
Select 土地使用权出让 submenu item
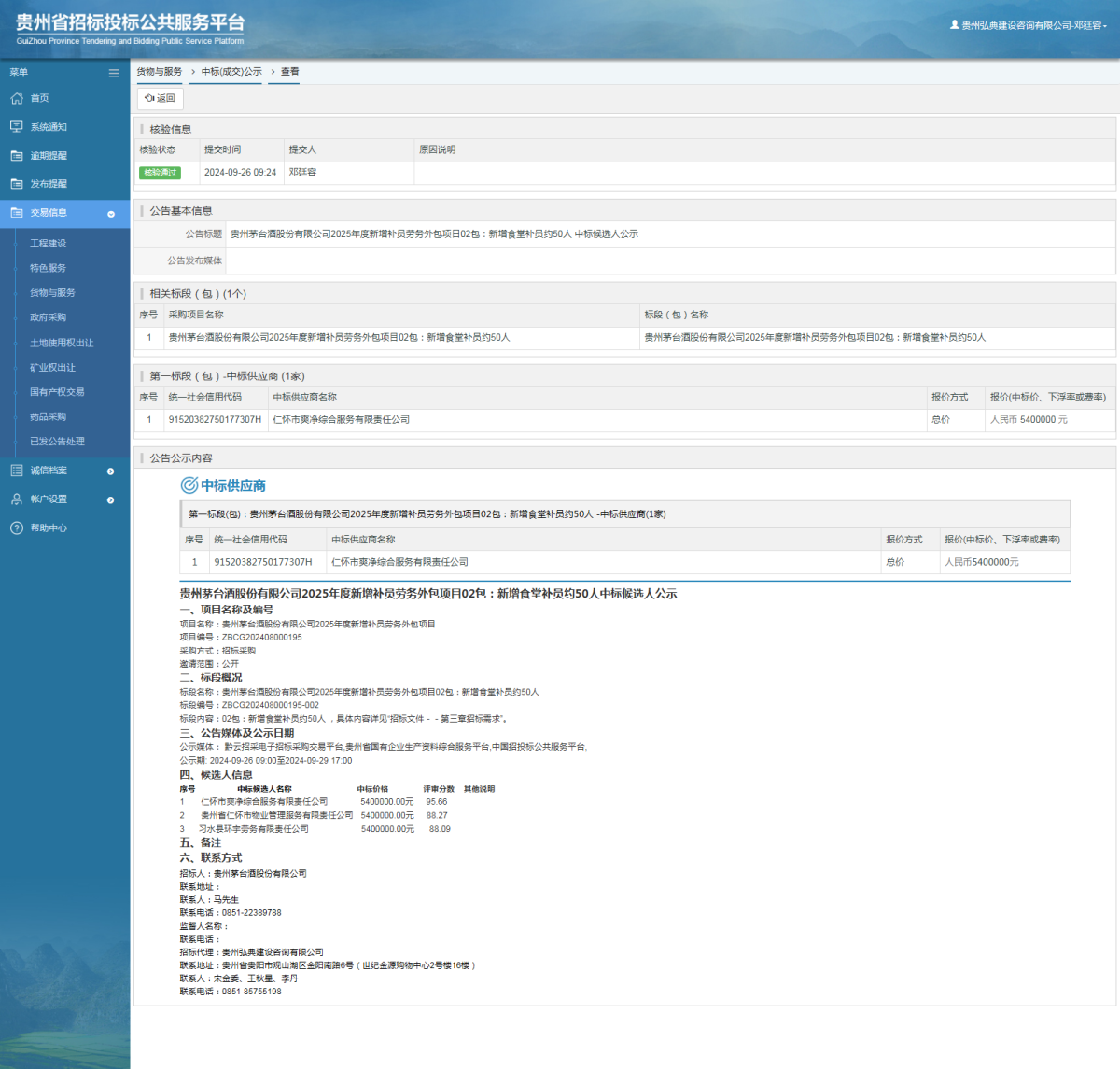(62, 343)
